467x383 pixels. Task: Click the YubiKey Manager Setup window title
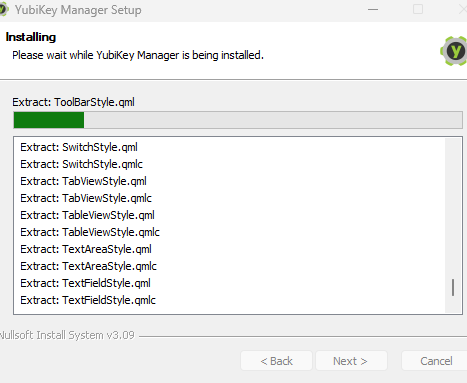click(78, 10)
